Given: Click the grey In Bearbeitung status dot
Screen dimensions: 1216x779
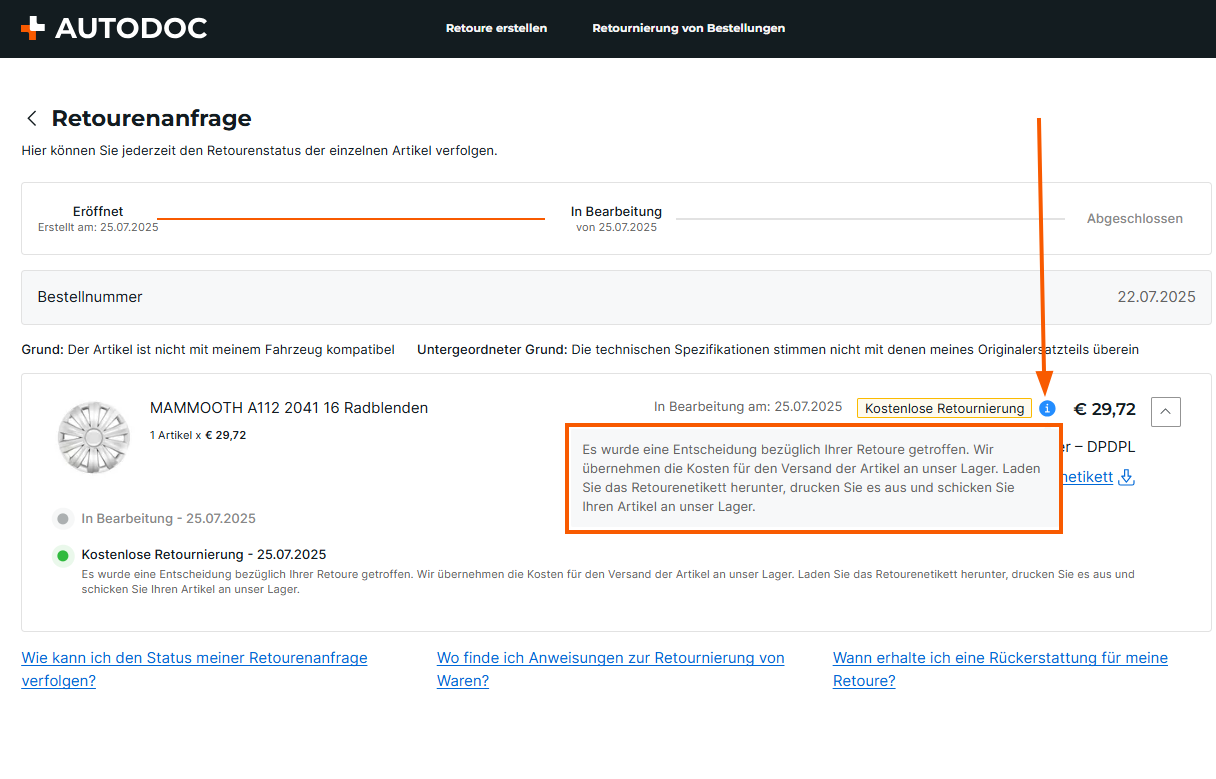Looking at the screenshot, I should 63,519.
